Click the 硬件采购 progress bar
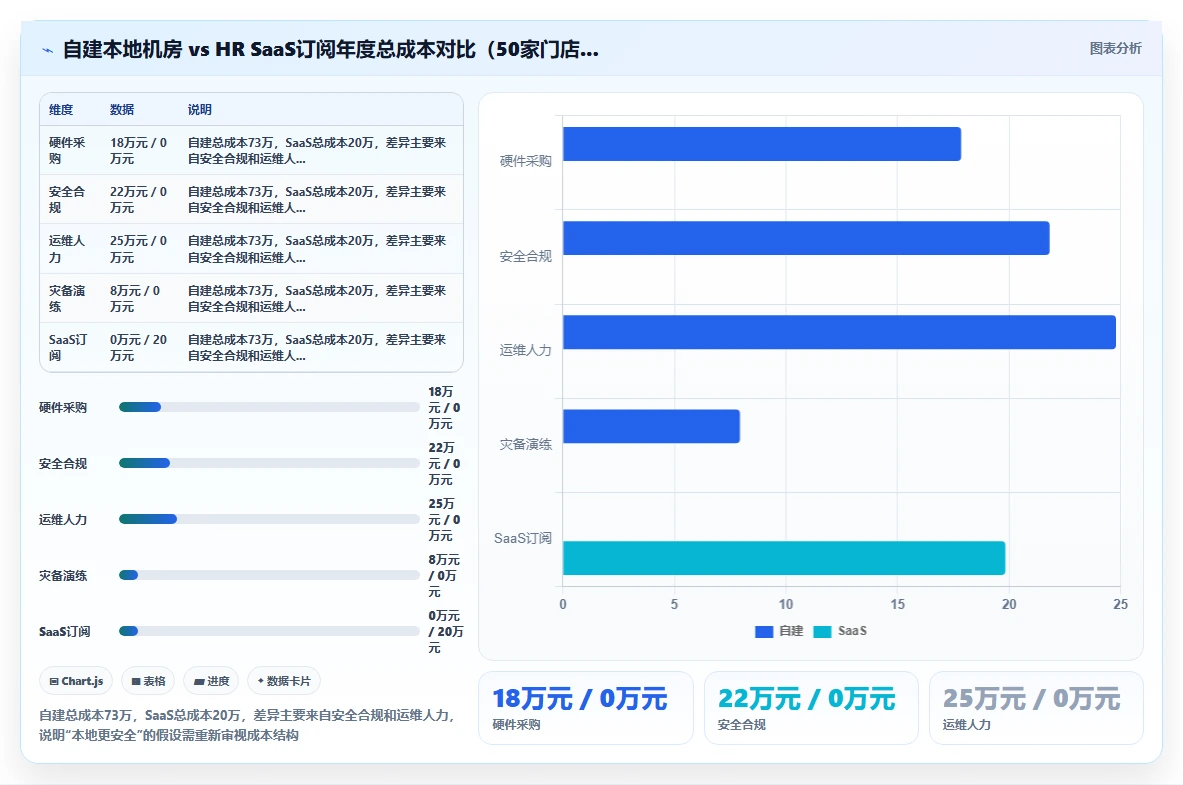Viewport: 1183px width, 785px height. click(x=269, y=408)
